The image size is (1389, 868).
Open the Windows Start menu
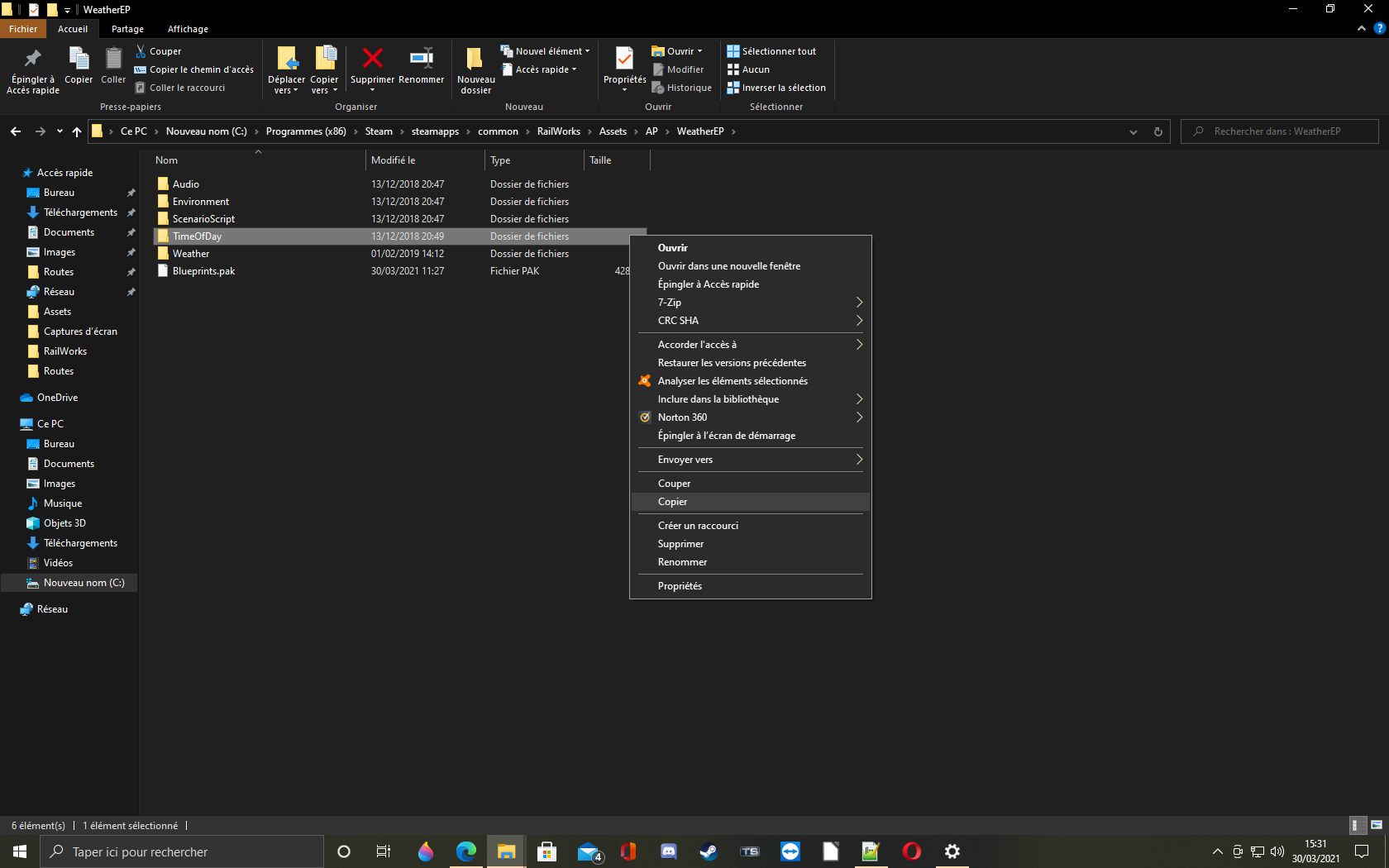point(20,851)
